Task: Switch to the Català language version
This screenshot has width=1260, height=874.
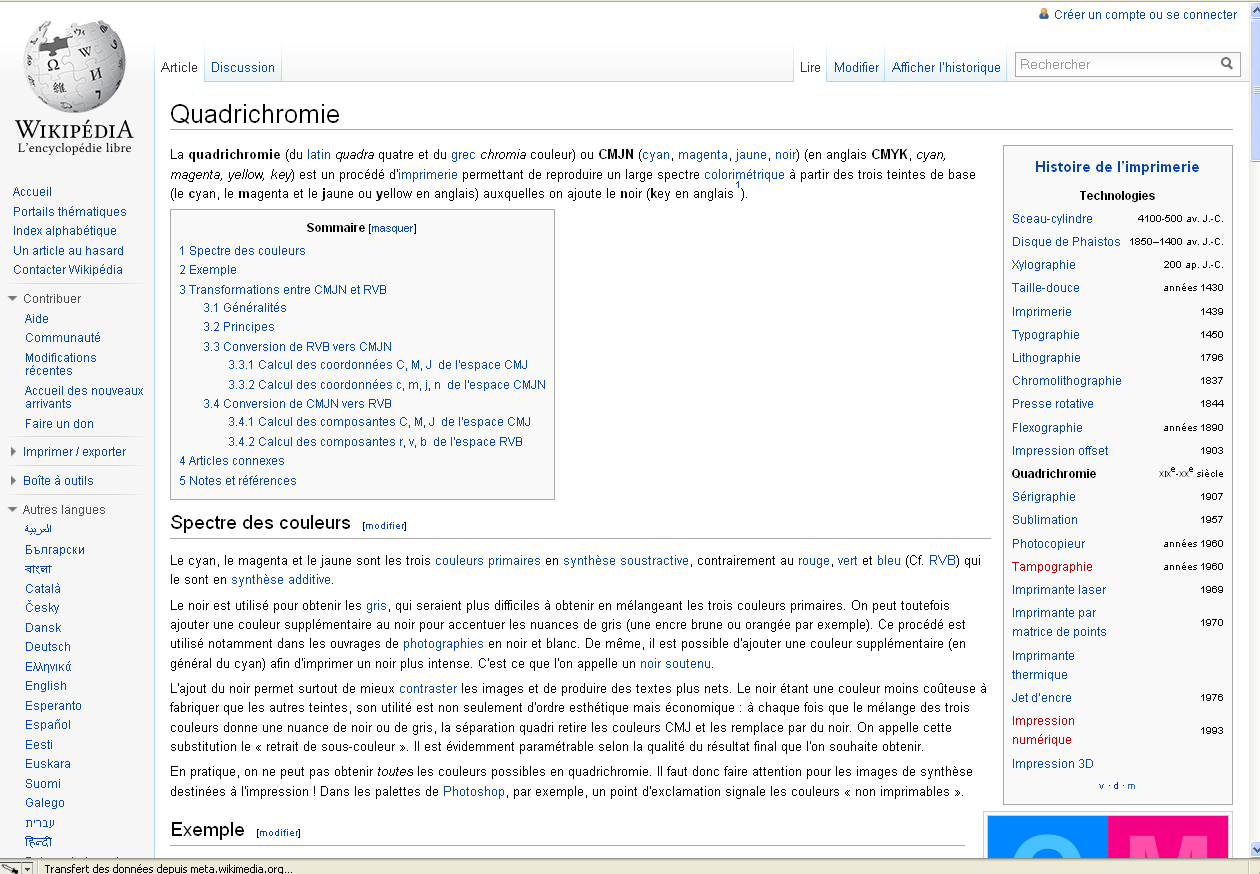Action: tap(43, 589)
